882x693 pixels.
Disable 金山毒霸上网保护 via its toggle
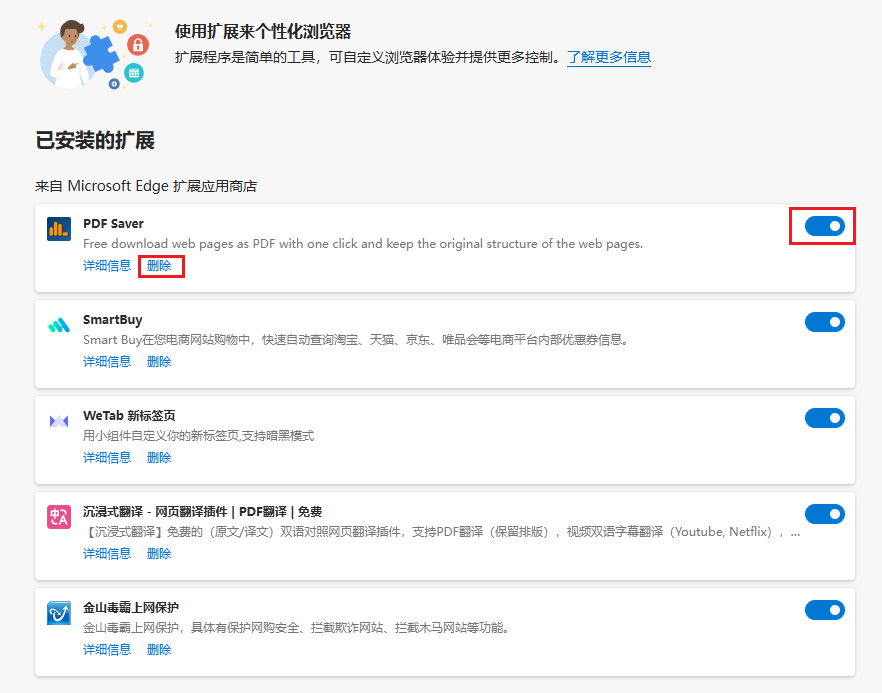(x=824, y=609)
